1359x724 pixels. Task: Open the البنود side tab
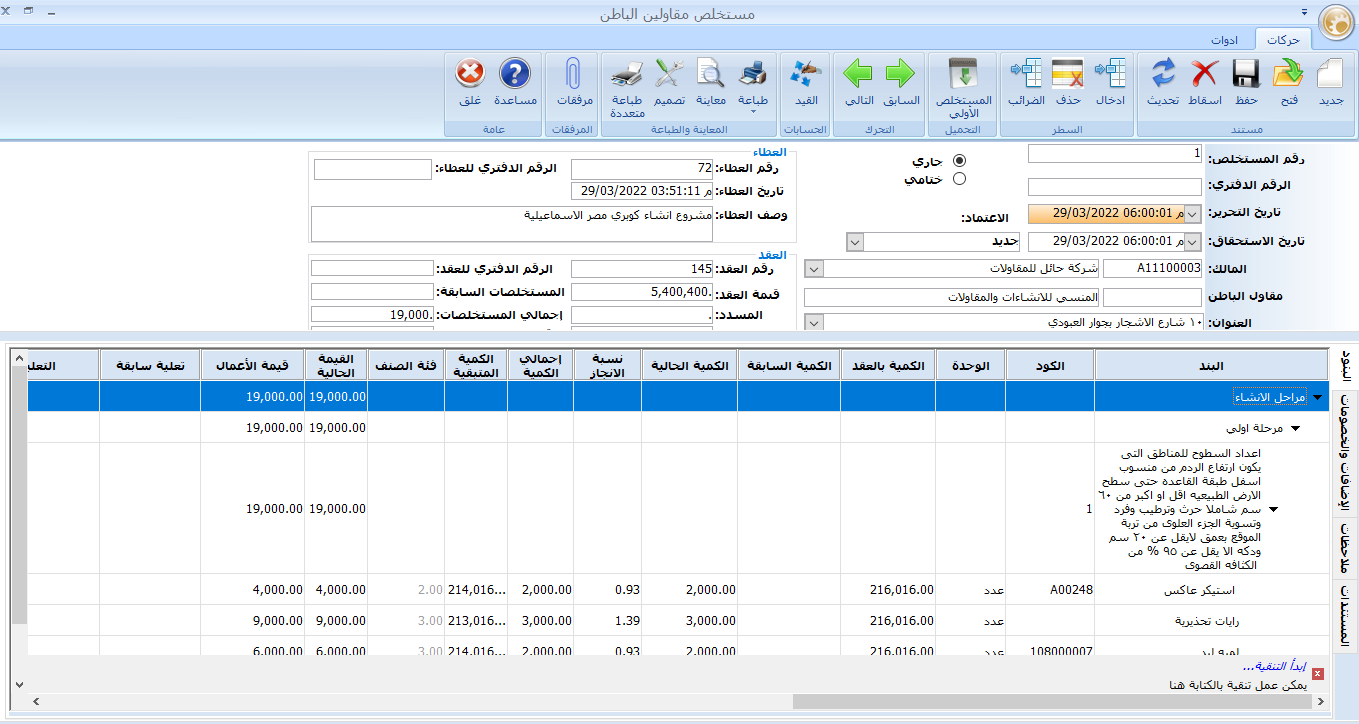[x=1345, y=368]
